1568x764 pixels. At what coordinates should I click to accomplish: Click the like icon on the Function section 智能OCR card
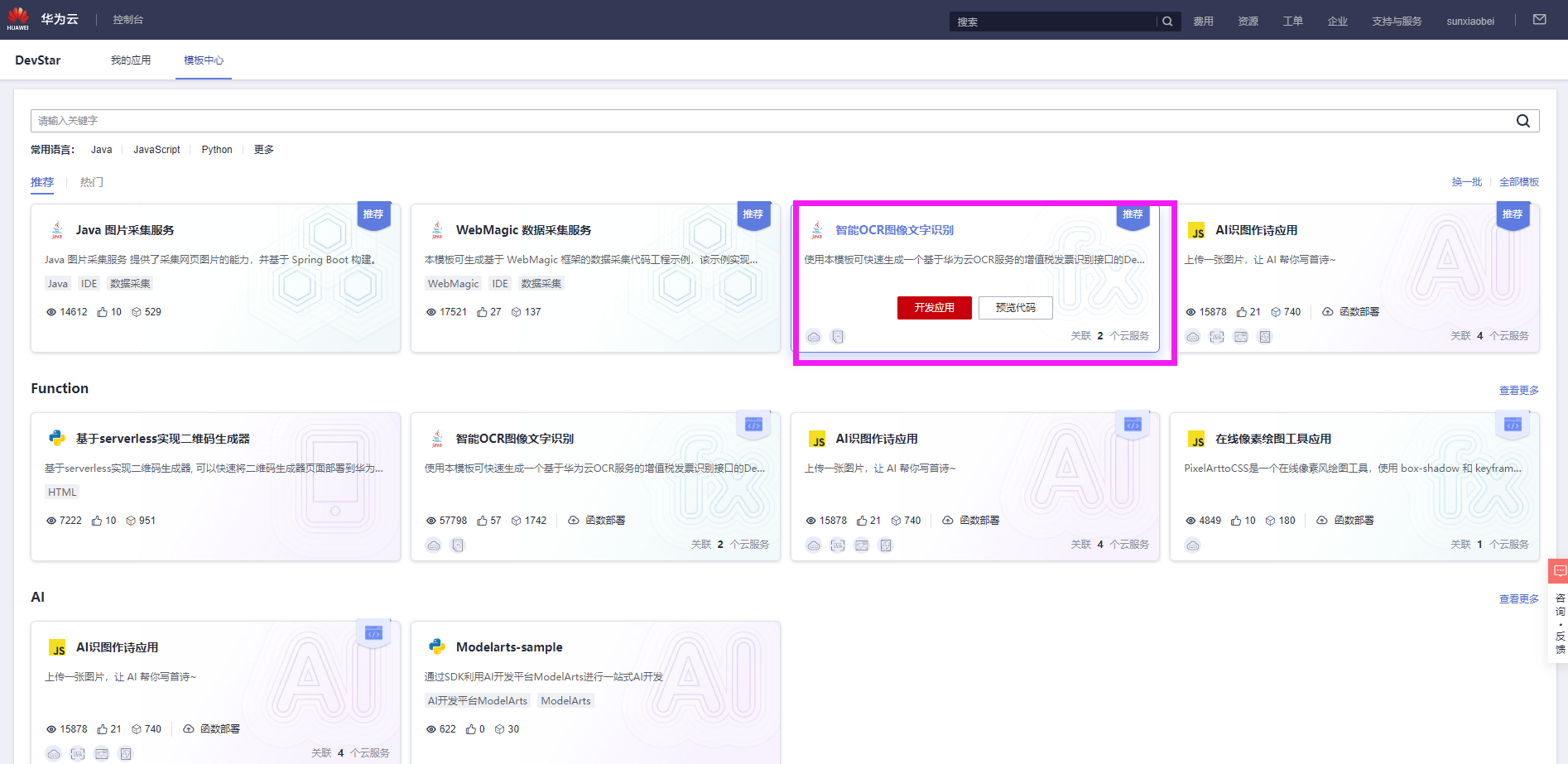click(x=482, y=521)
